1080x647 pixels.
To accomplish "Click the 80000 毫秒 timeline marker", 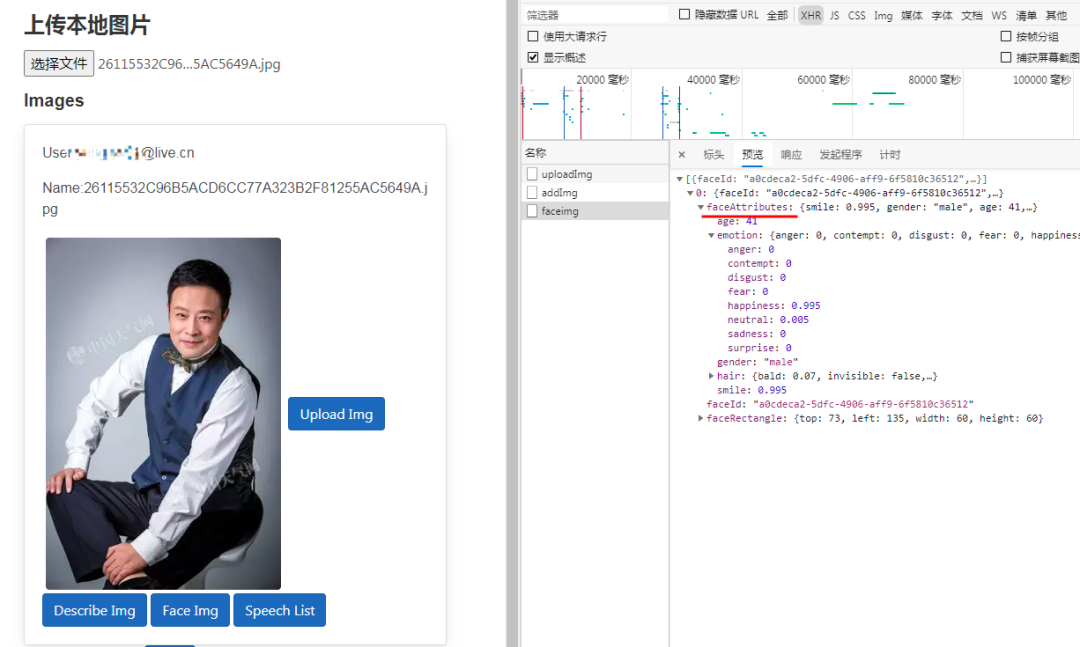I will click(x=934, y=80).
